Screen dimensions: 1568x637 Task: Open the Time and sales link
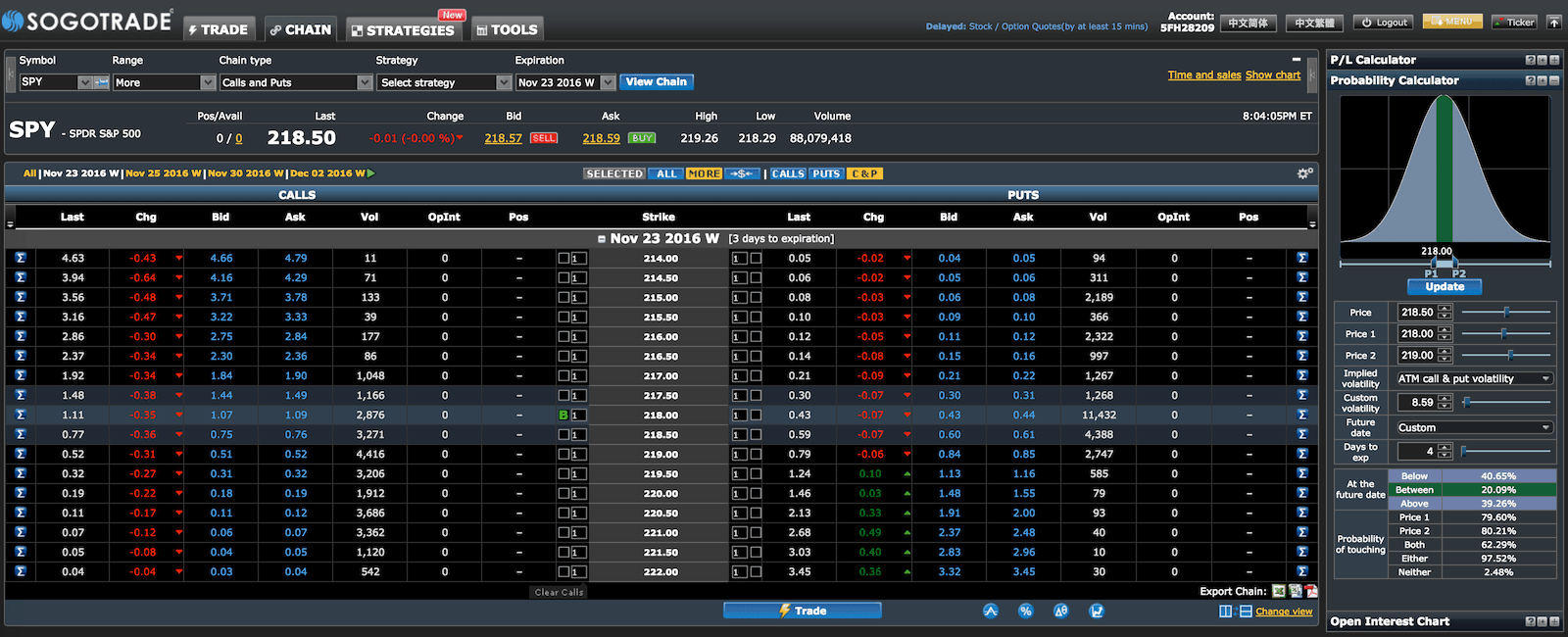[1203, 74]
